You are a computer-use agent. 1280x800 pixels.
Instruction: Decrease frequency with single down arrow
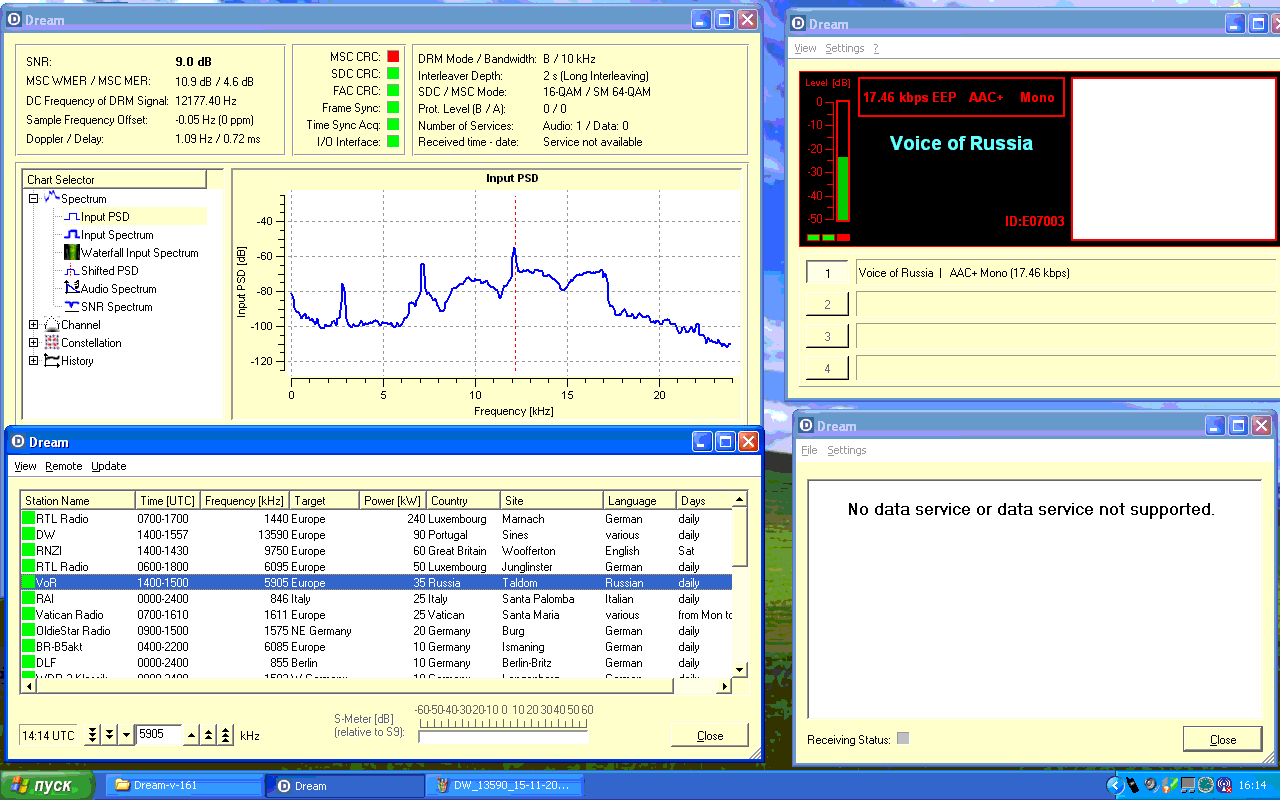(126, 735)
